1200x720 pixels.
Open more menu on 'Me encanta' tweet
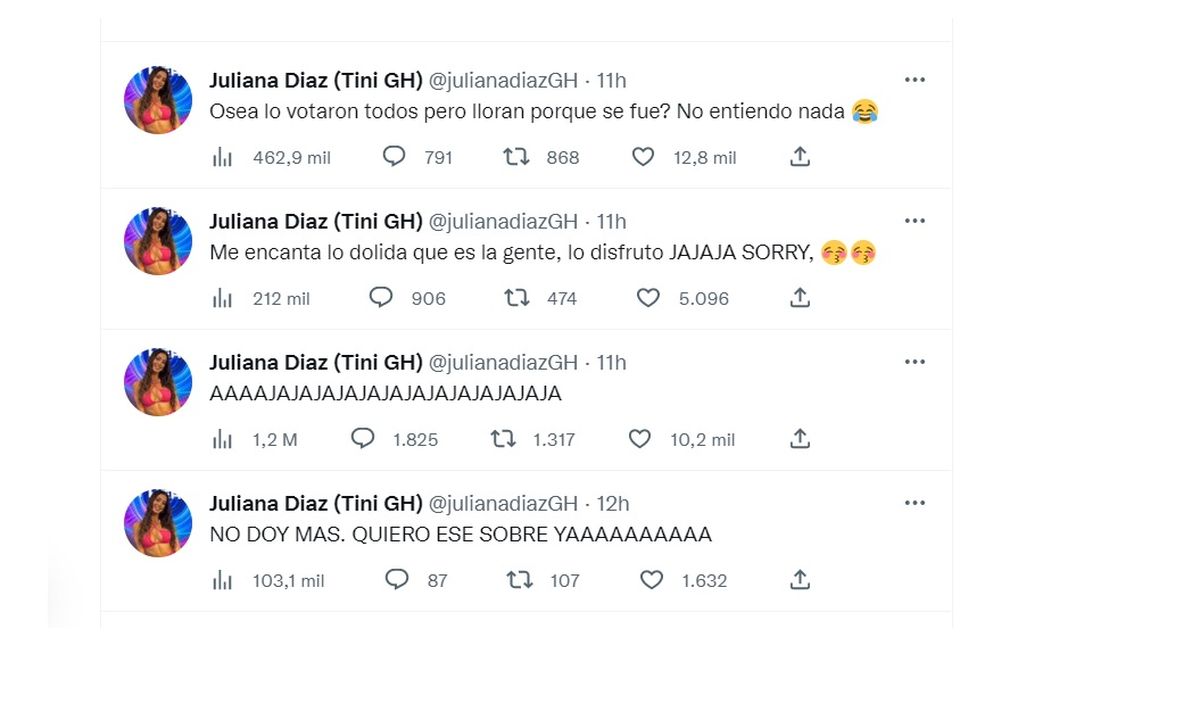(914, 221)
